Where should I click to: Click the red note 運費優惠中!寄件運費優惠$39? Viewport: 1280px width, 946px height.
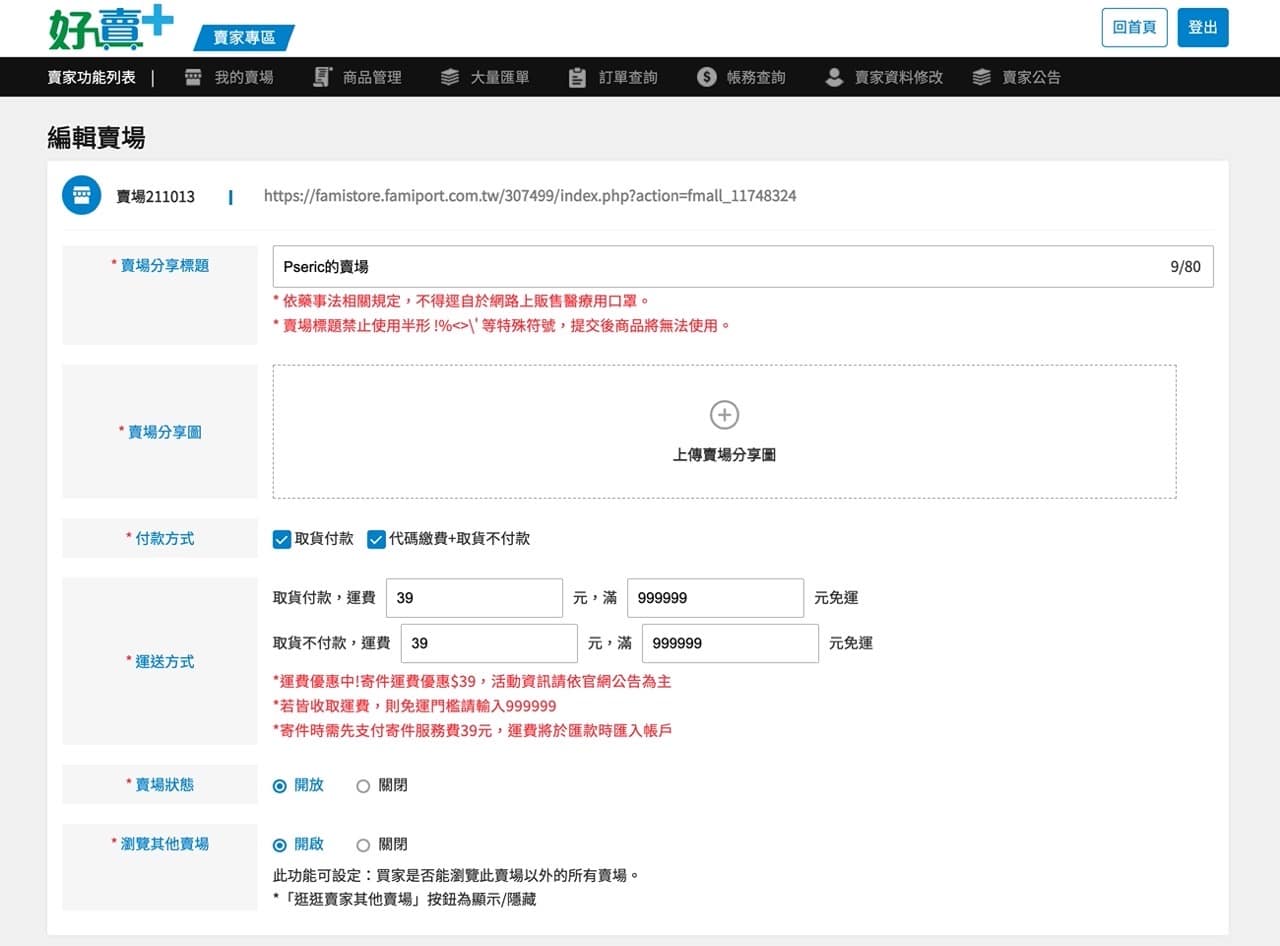[471, 682]
